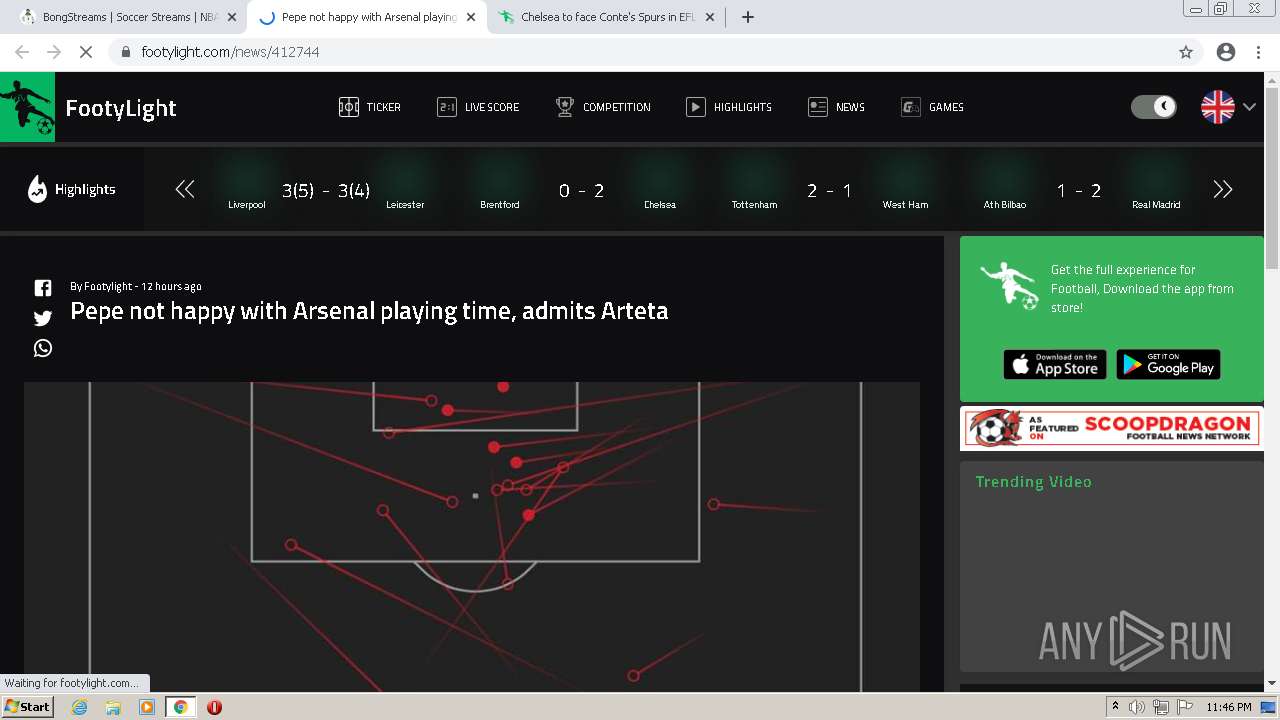Image resolution: width=1280 pixels, height=720 pixels.
Task: Open Chrome's three-dot menu
Action: pos(1258,52)
